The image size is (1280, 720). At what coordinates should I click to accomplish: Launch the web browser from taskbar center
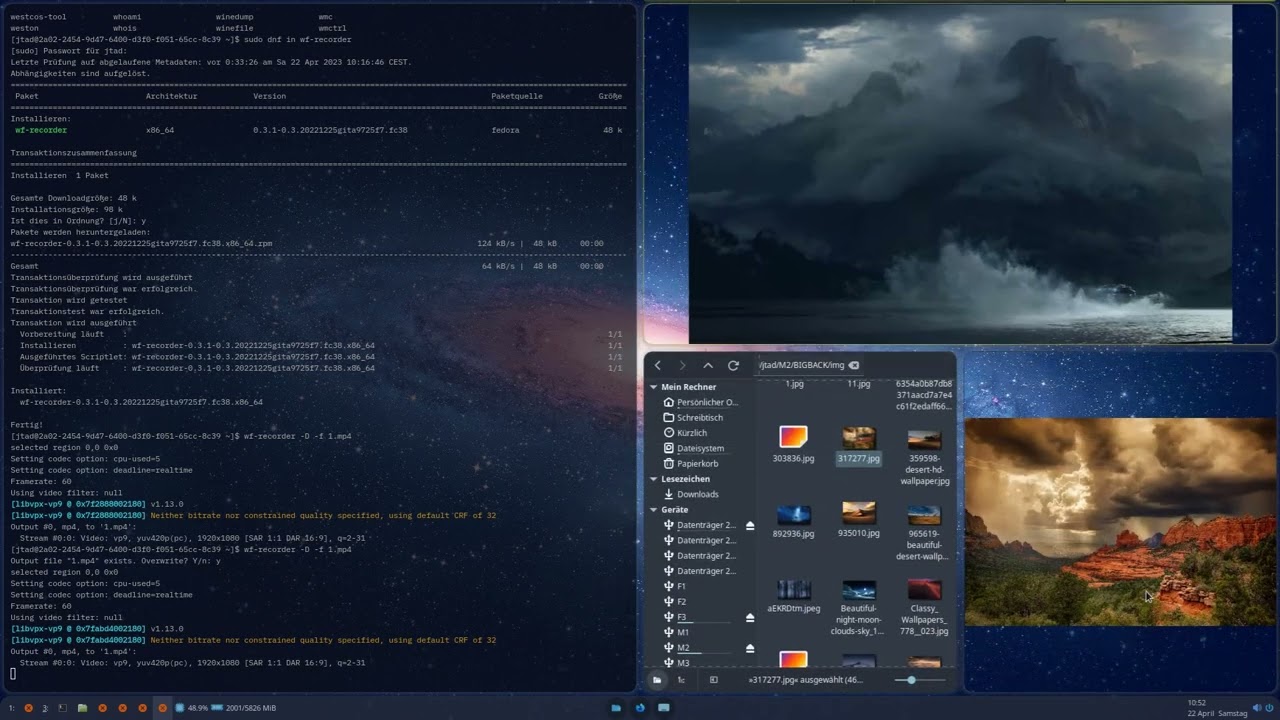(640, 708)
